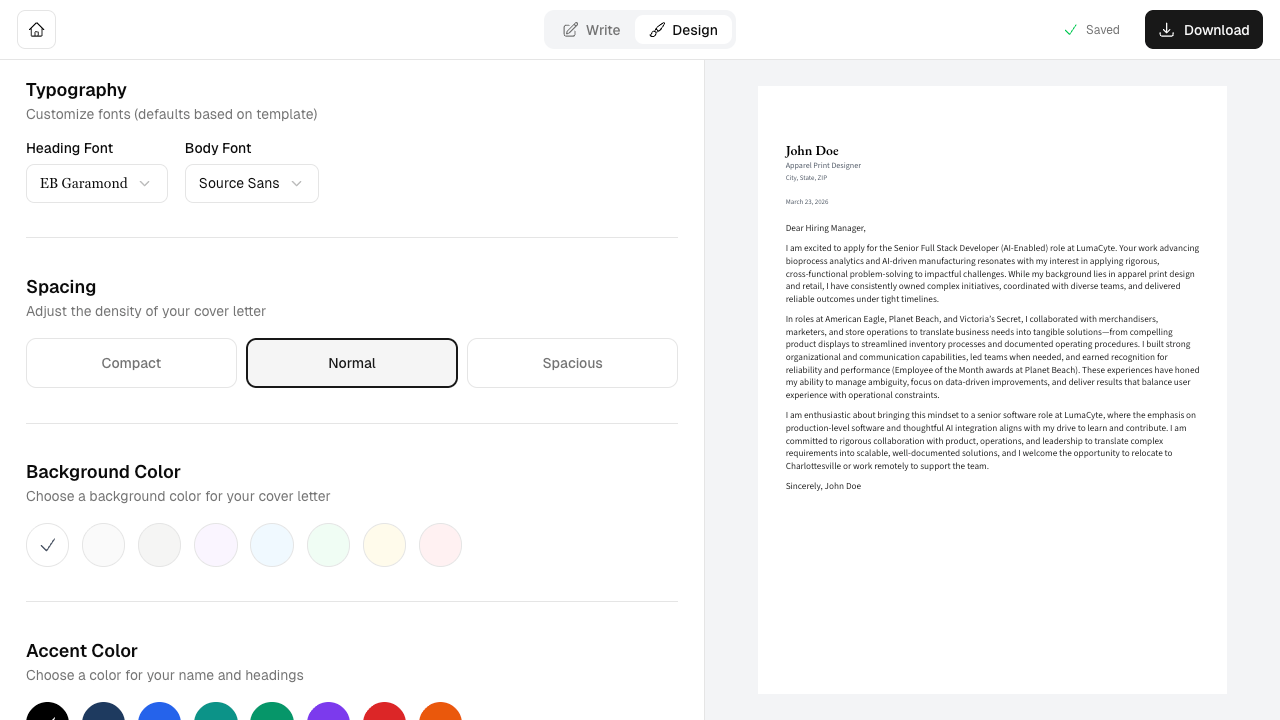Click the green Saved checkmark icon
The height and width of the screenshot is (720, 1280).
click(1070, 30)
